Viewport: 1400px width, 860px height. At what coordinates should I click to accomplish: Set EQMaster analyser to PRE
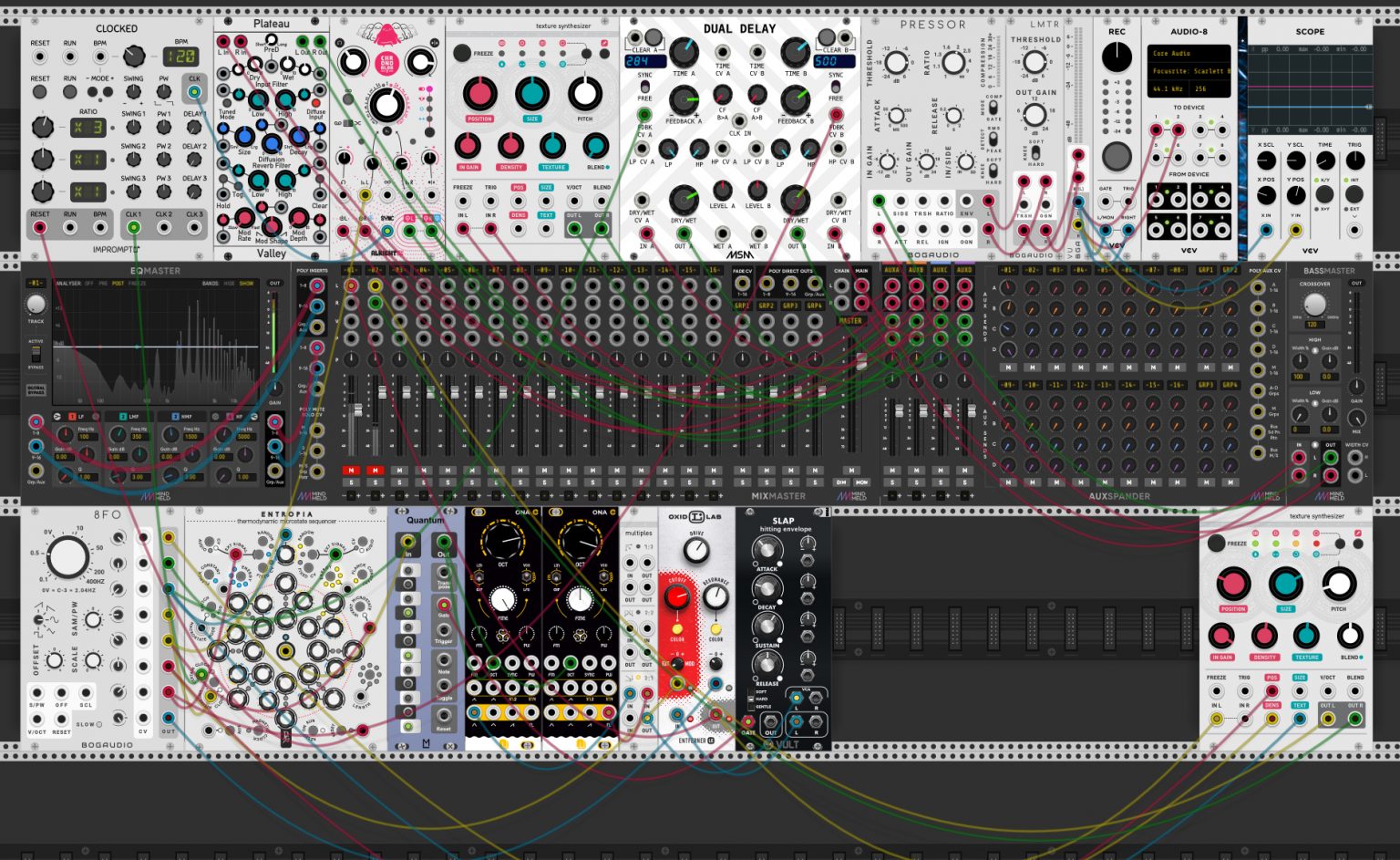click(x=103, y=284)
